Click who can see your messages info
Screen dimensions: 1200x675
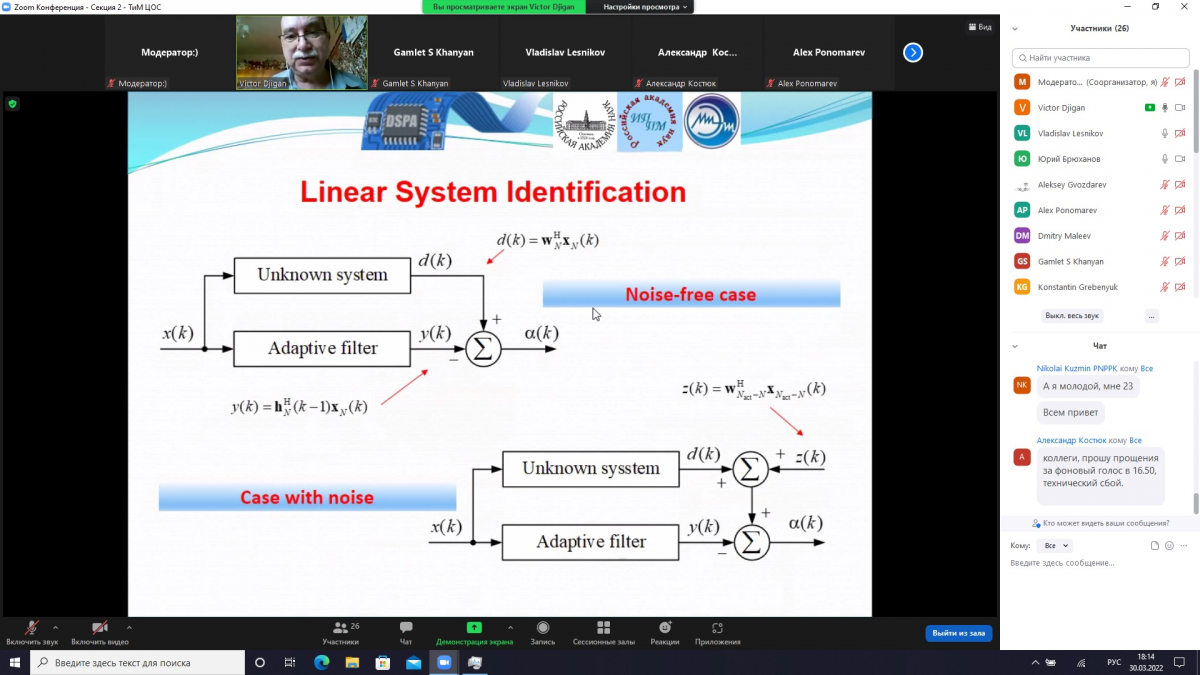1100,523
